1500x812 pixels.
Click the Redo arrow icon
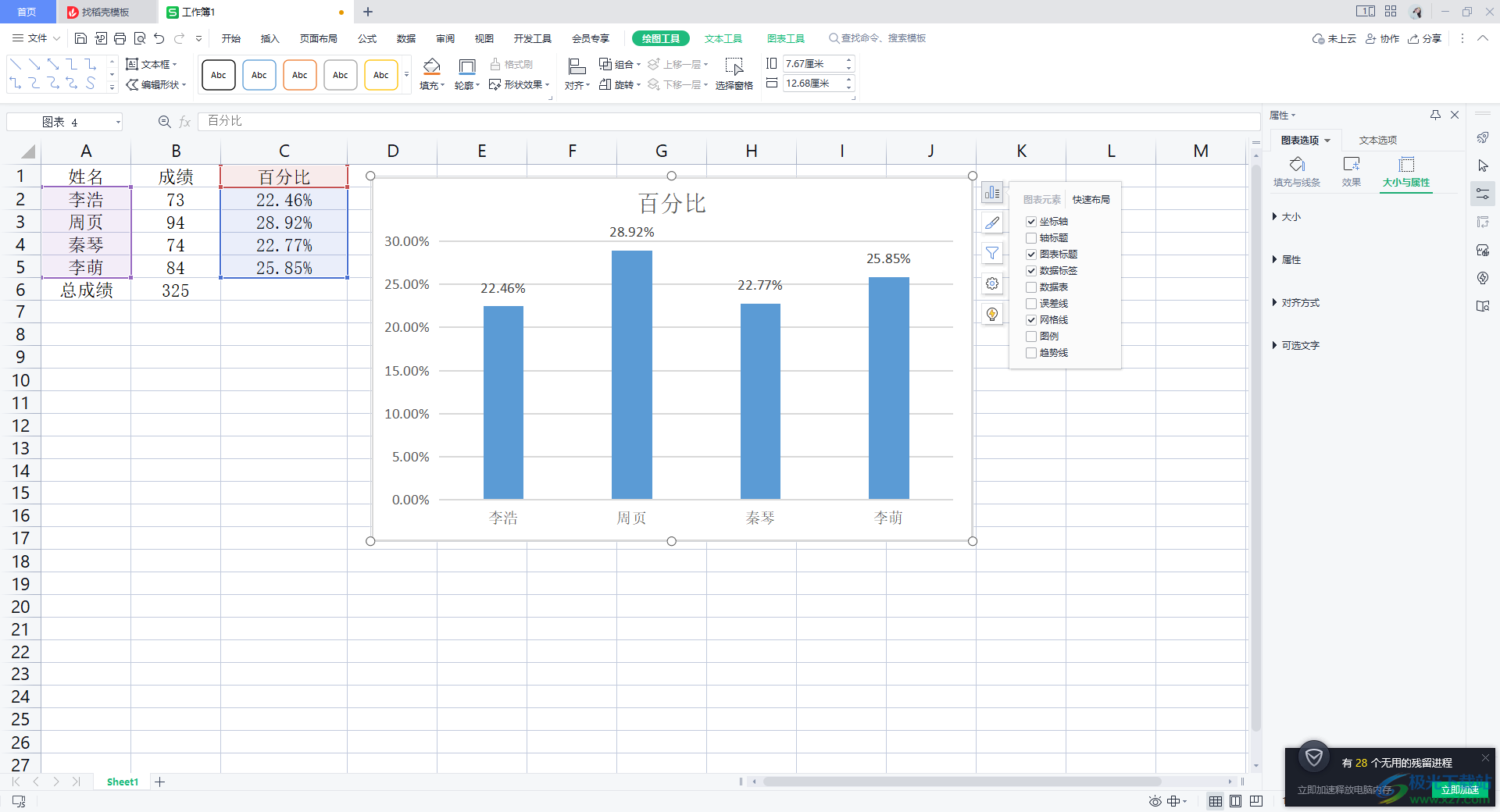[179, 38]
